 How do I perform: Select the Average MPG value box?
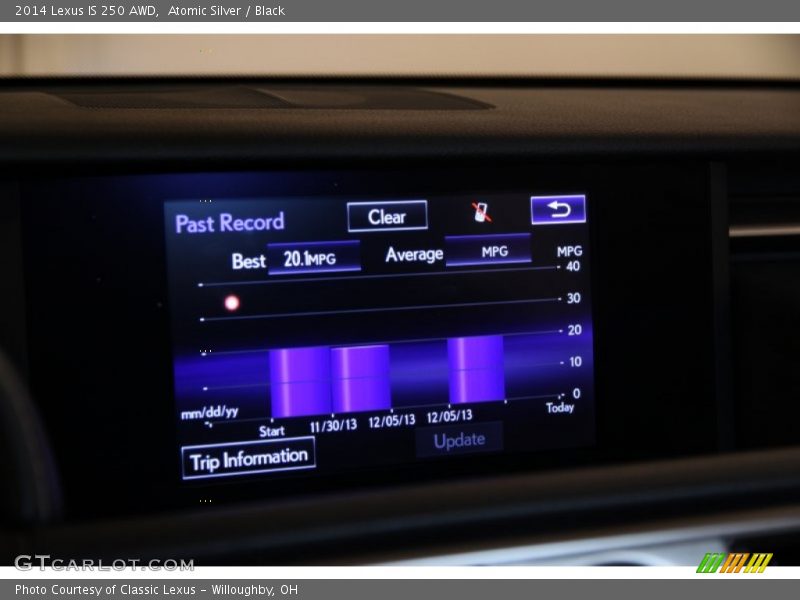click(x=488, y=251)
